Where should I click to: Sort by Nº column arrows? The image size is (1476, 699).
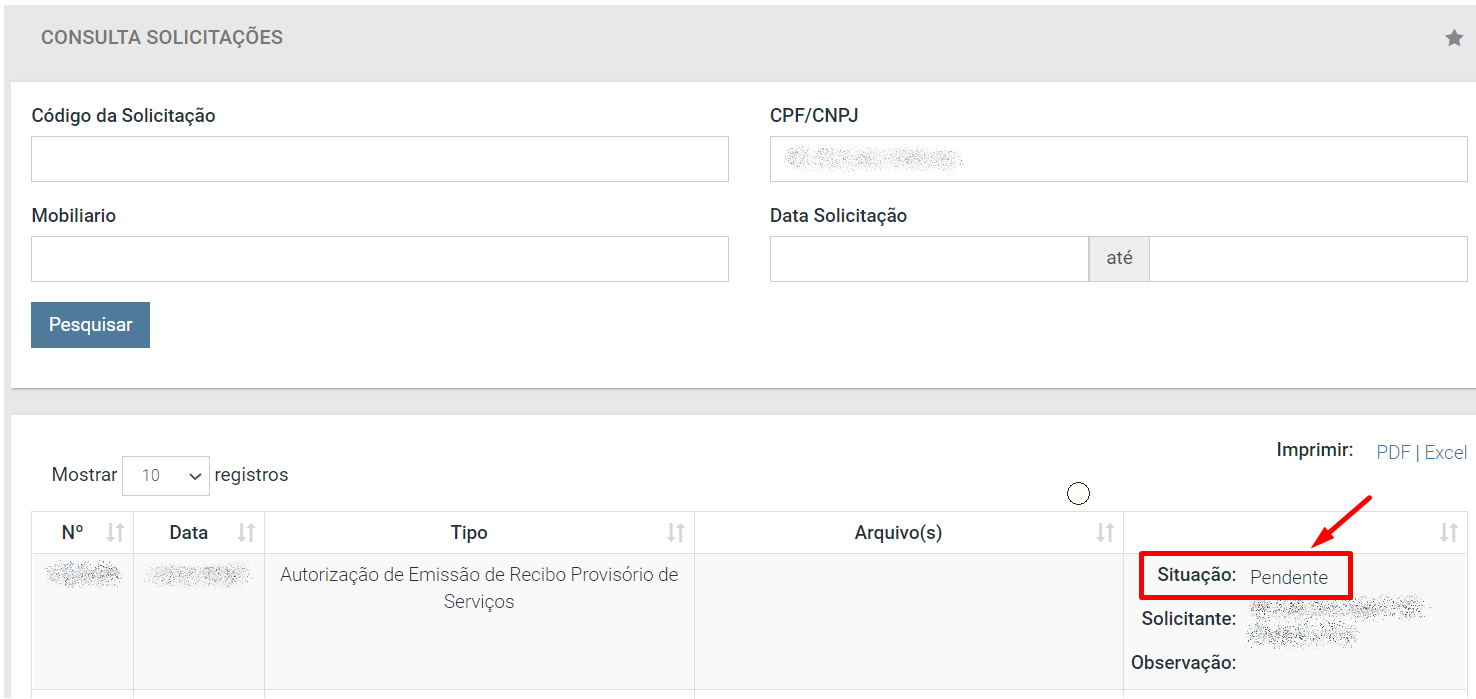116,533
